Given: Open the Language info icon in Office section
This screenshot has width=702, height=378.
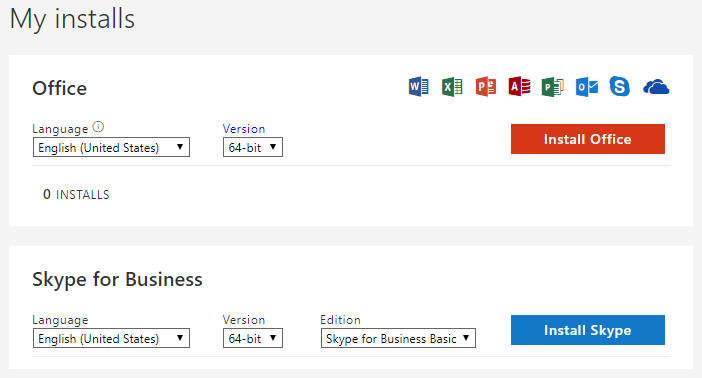Looking at the screenshot, I should [x=98, y=127].
